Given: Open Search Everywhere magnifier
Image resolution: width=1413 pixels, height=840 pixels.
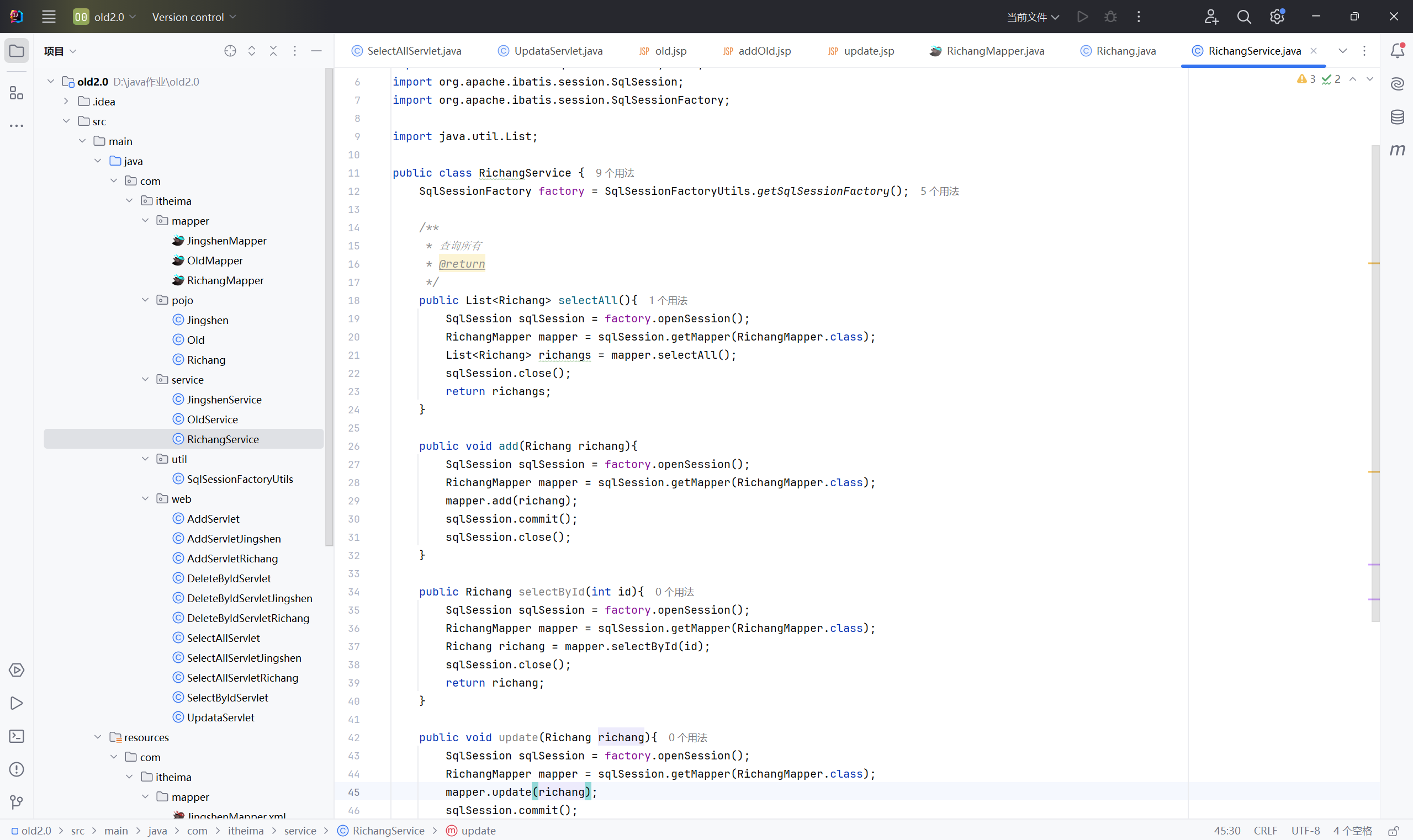Looking at the screenshot, I should pos(1243,17).
